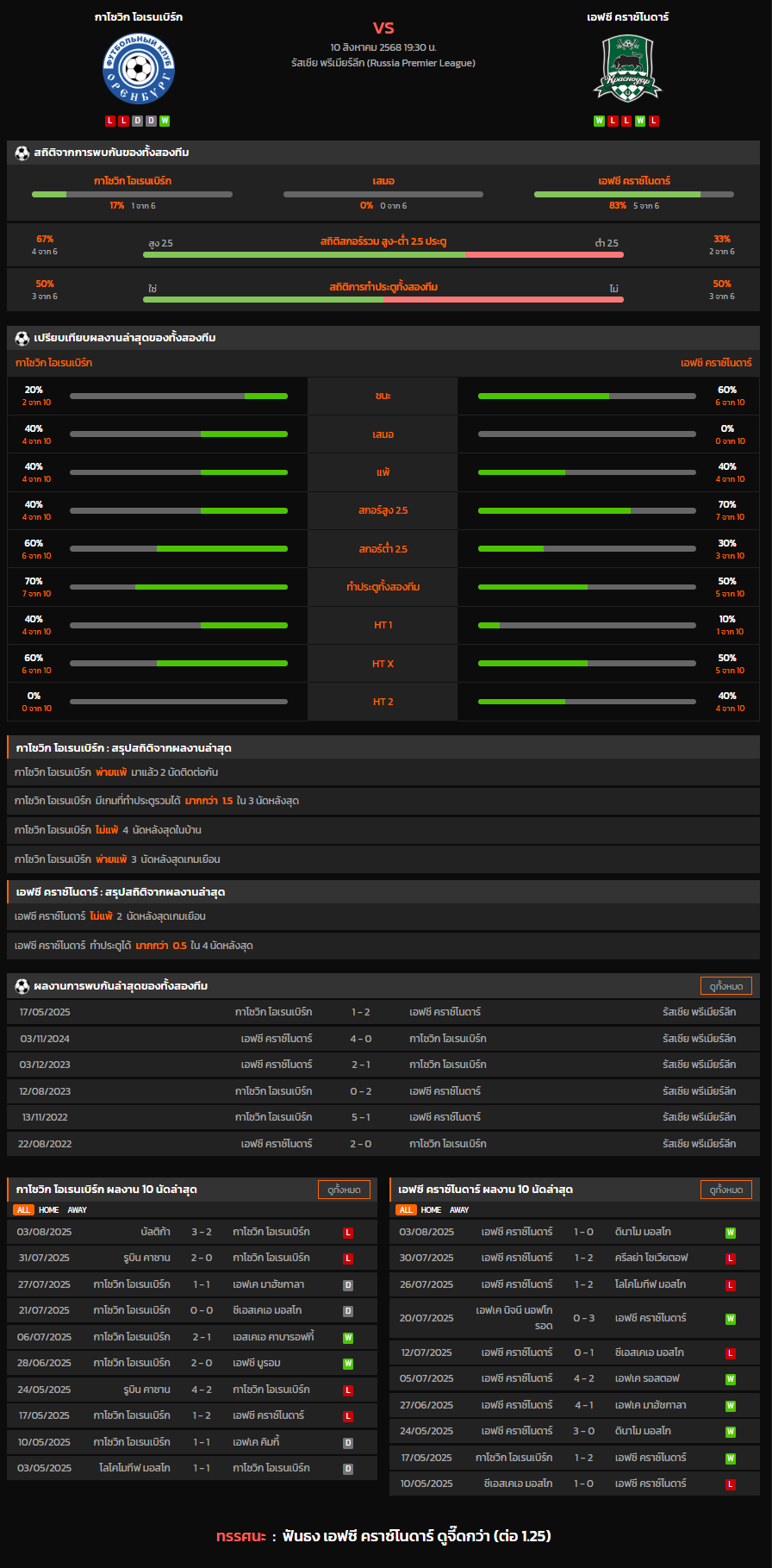Click soccer ball icon beside head-to-head statistics header
This screenshot has height=1568, width=772.
(22, 153)
